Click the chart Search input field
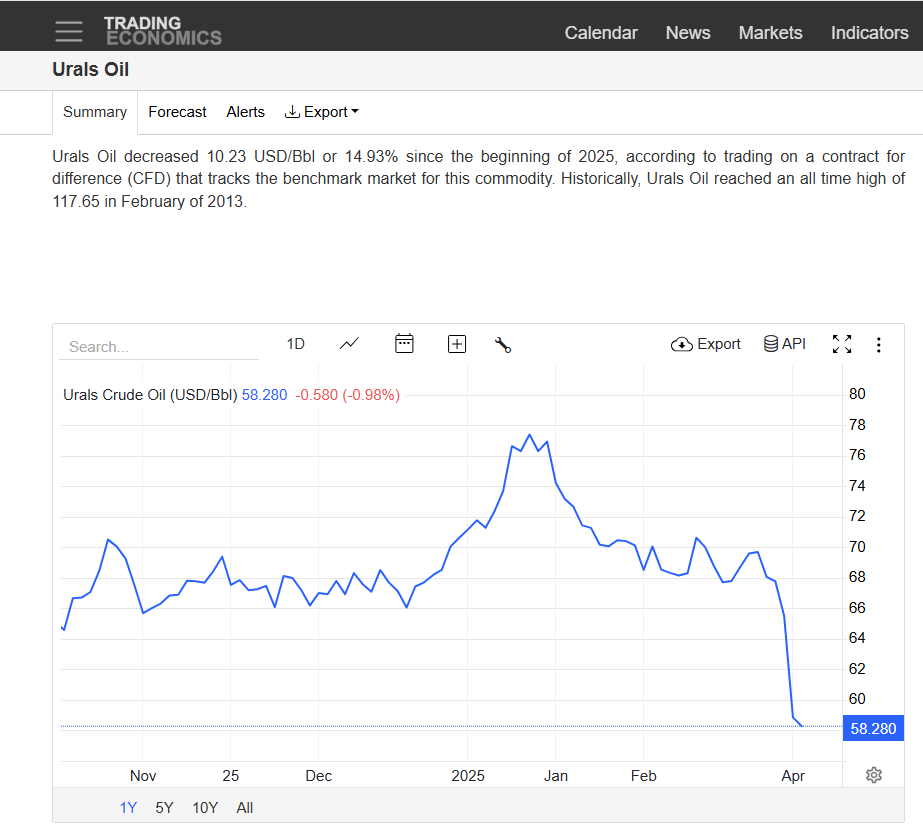The width and height of the screenshot is (923, 830). point(159,347)
